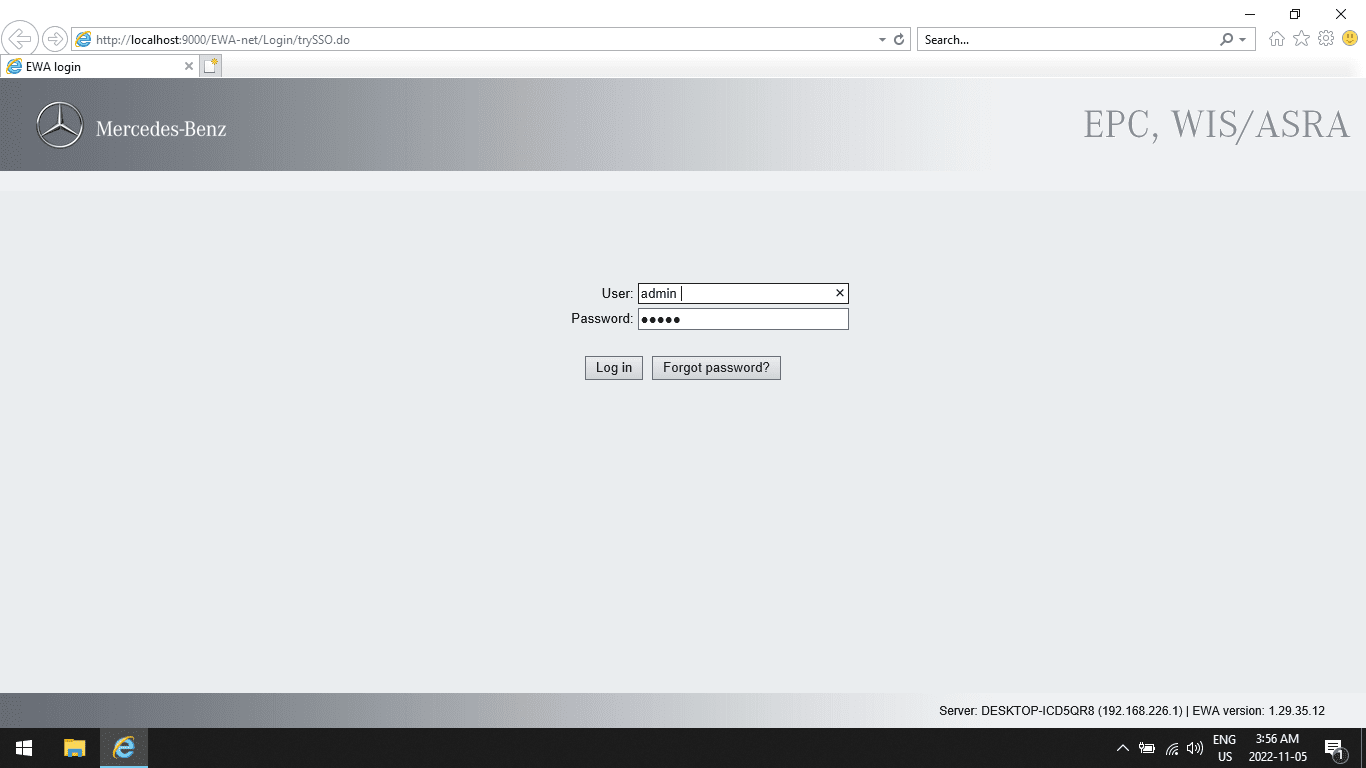Open a new blank tab
Screen dimensions: 1366x768
(x=211, y=66)
